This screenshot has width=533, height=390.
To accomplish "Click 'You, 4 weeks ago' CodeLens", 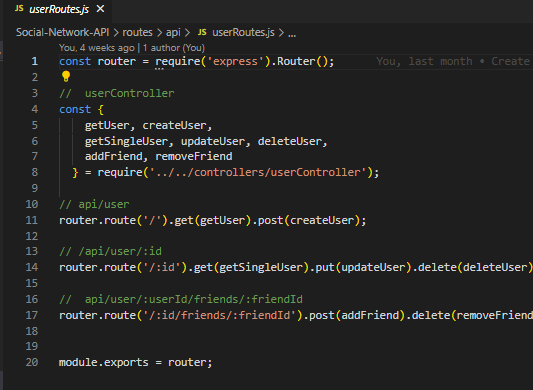I will [x=97, y=48].
